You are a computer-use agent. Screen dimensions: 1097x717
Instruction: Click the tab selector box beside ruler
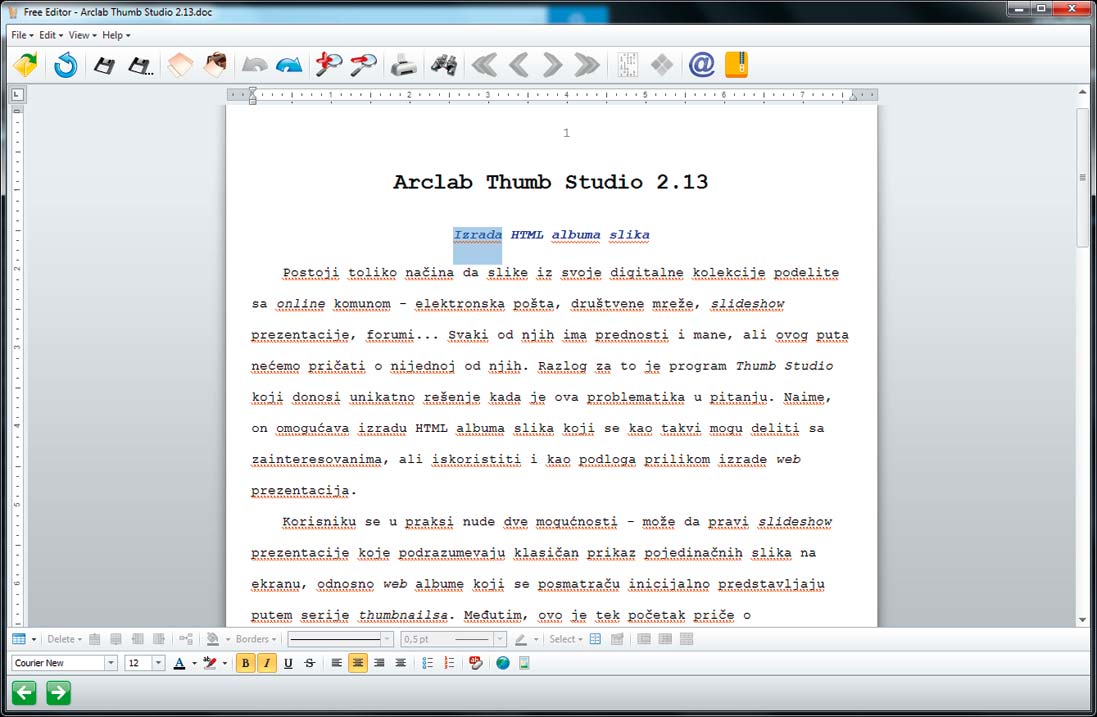(17, 94)
